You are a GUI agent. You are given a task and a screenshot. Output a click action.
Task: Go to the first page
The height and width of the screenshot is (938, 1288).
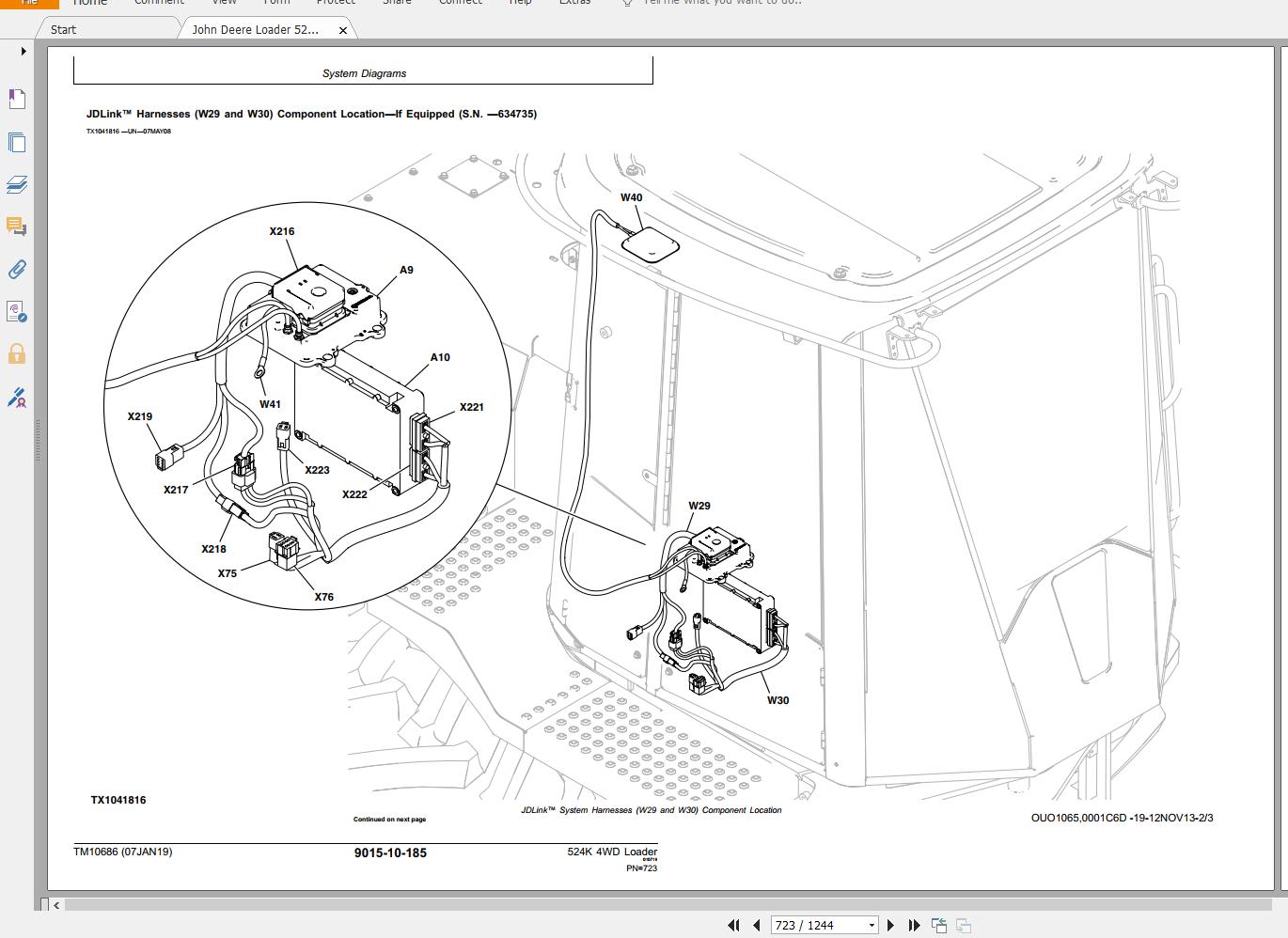[x=733, y=926]
